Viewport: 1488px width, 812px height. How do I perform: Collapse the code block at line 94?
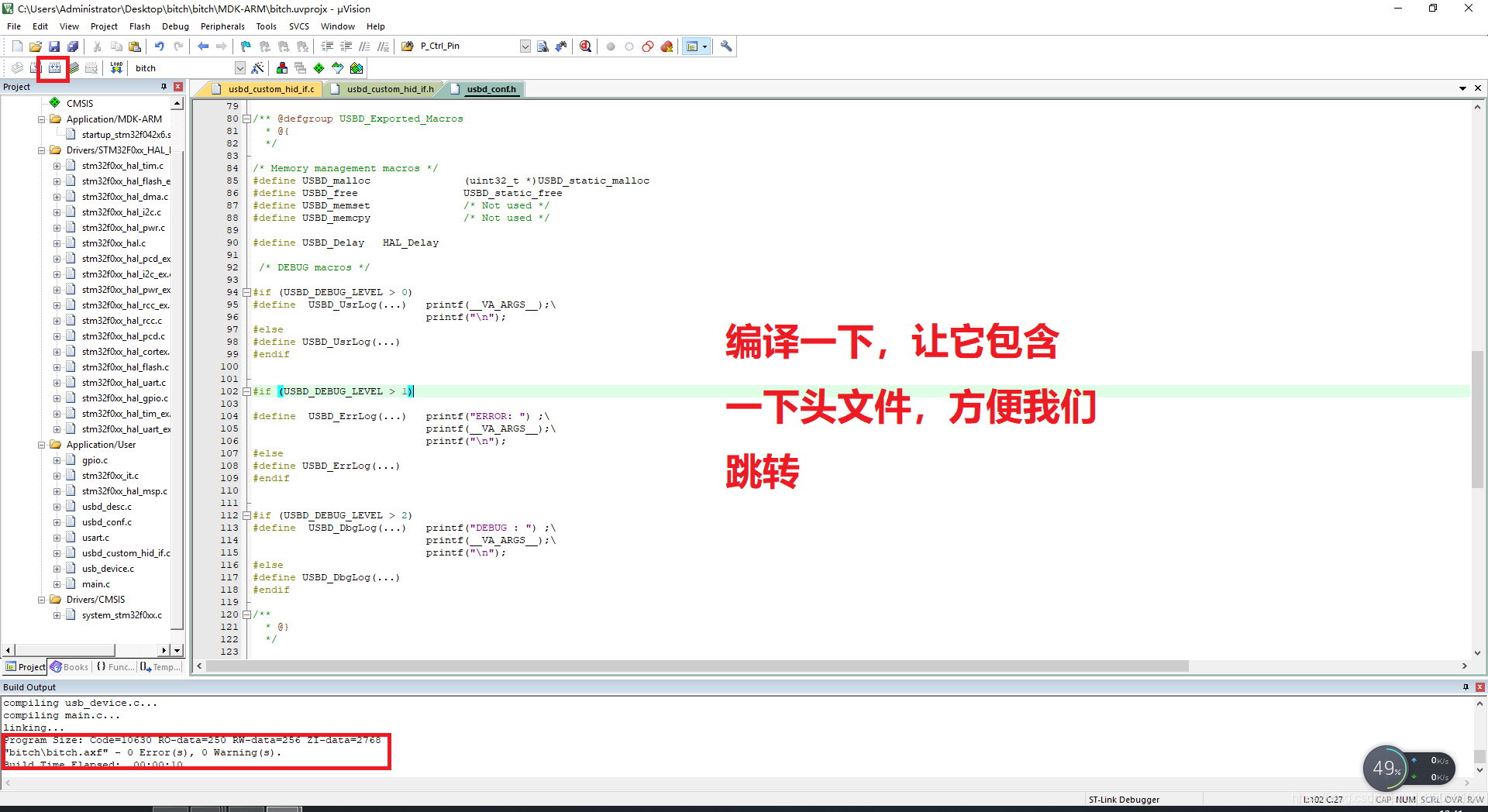coord(246,292)
